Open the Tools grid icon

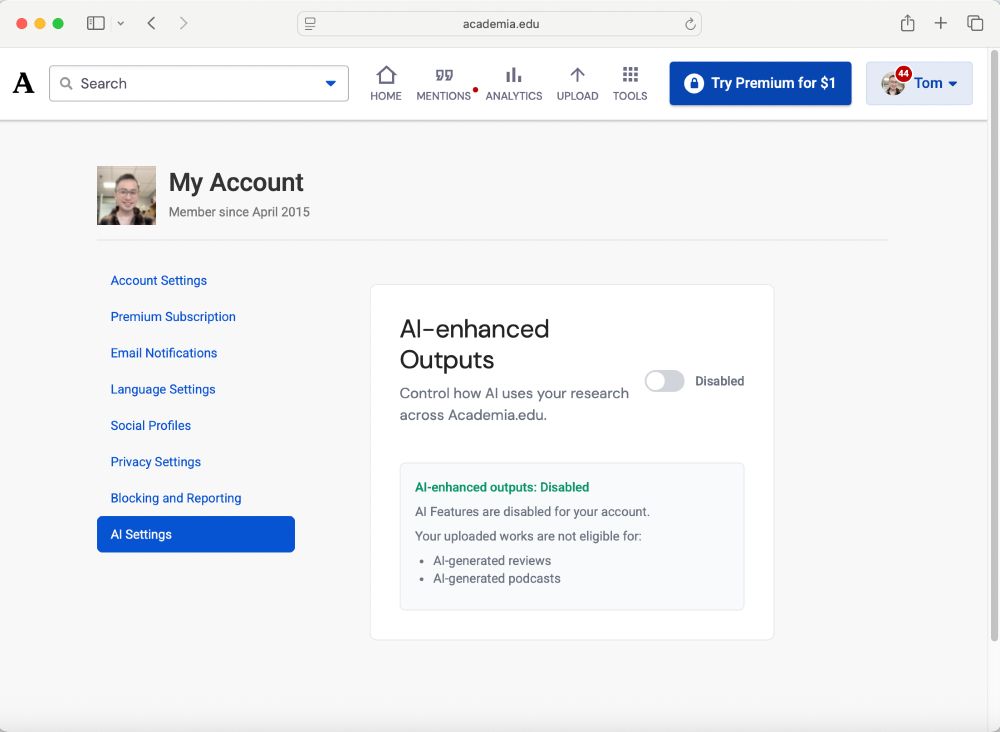coord(630,75)
